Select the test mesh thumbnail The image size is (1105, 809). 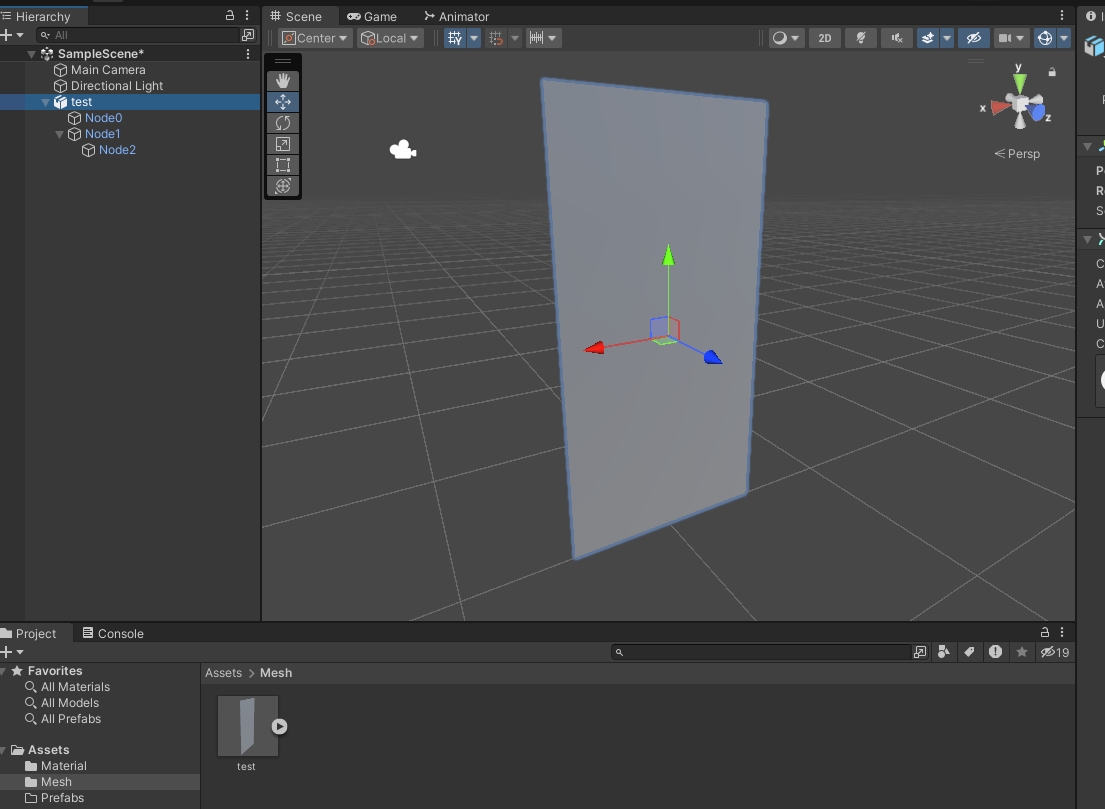[247, 726]
